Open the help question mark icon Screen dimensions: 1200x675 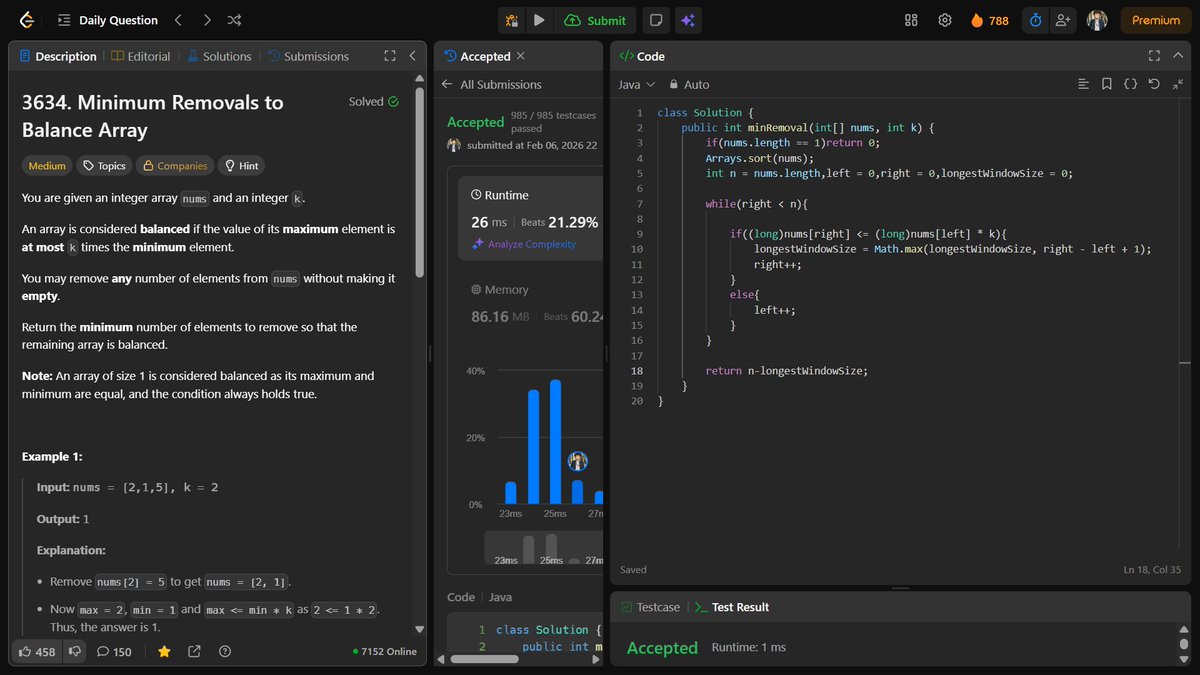coord(225,651)
